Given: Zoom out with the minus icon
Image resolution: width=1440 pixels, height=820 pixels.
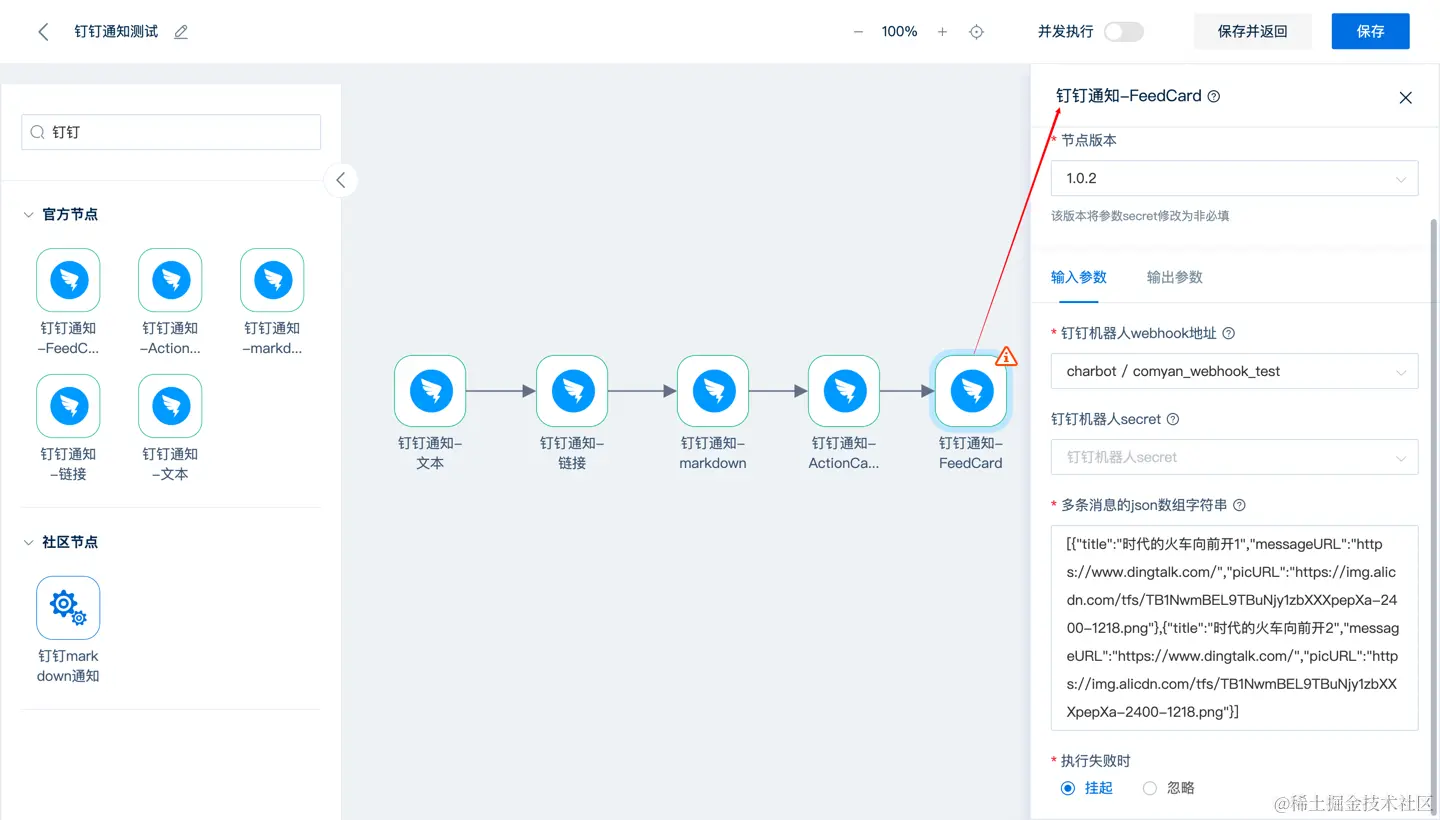Looking at the screenshot, I should pos(858,32).
